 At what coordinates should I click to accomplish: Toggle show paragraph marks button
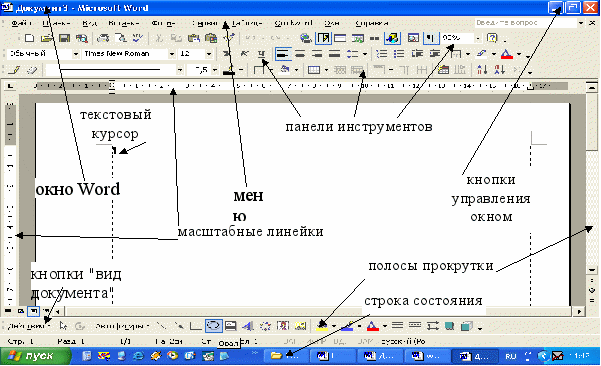430,38
